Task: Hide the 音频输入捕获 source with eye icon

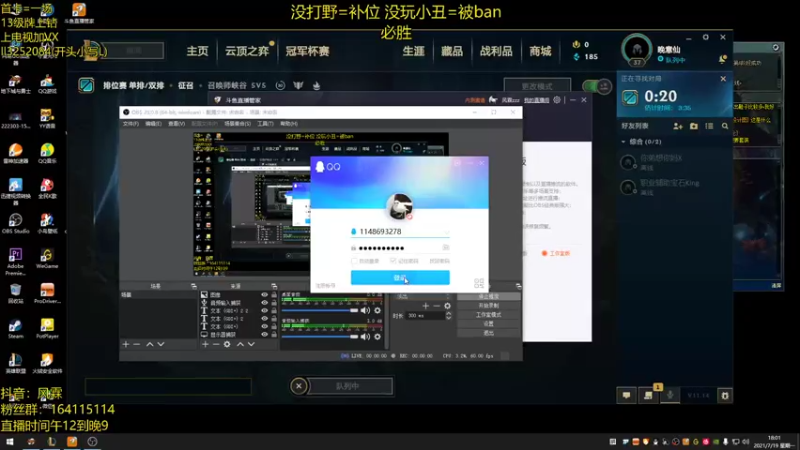Action: [x=264, y=303]
